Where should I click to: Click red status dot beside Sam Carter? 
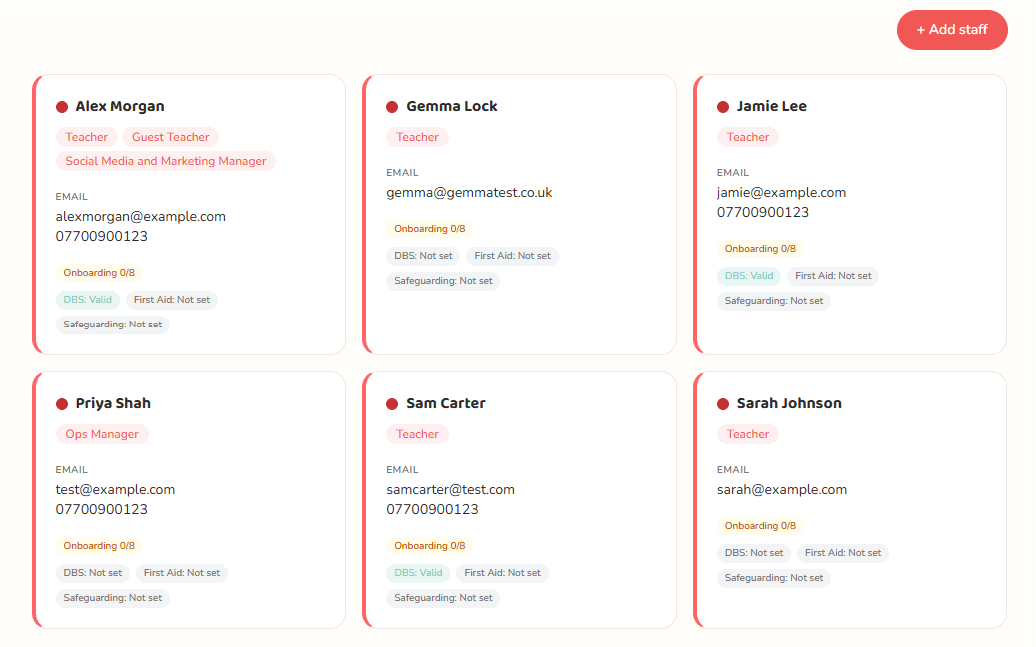click(392, 404)
